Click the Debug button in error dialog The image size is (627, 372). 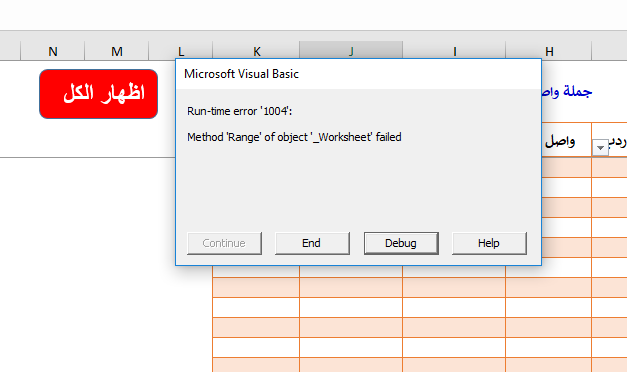tap(401, 243)
